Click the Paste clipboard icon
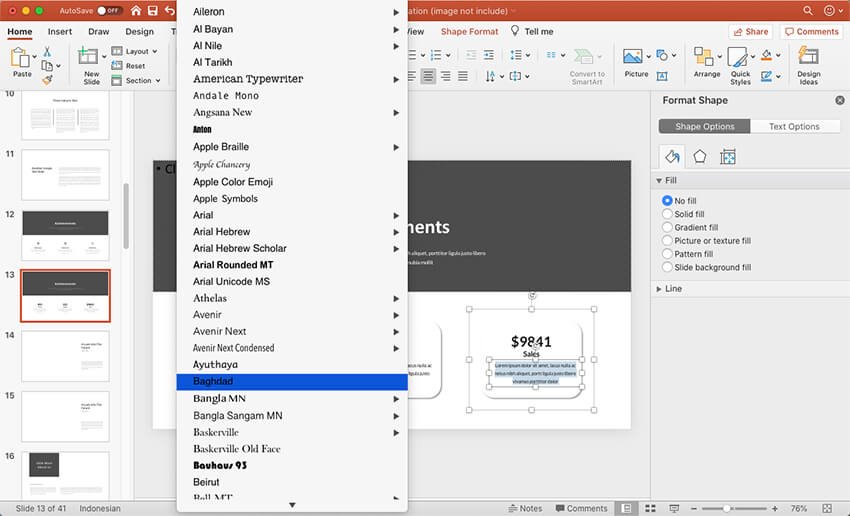This screenshot has width=850, height=516. (x=21, y=57)
